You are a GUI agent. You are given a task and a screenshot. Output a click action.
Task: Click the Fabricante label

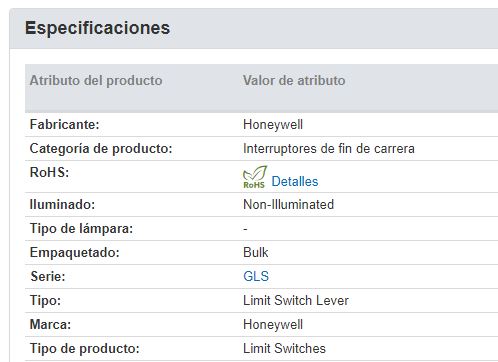64,124
